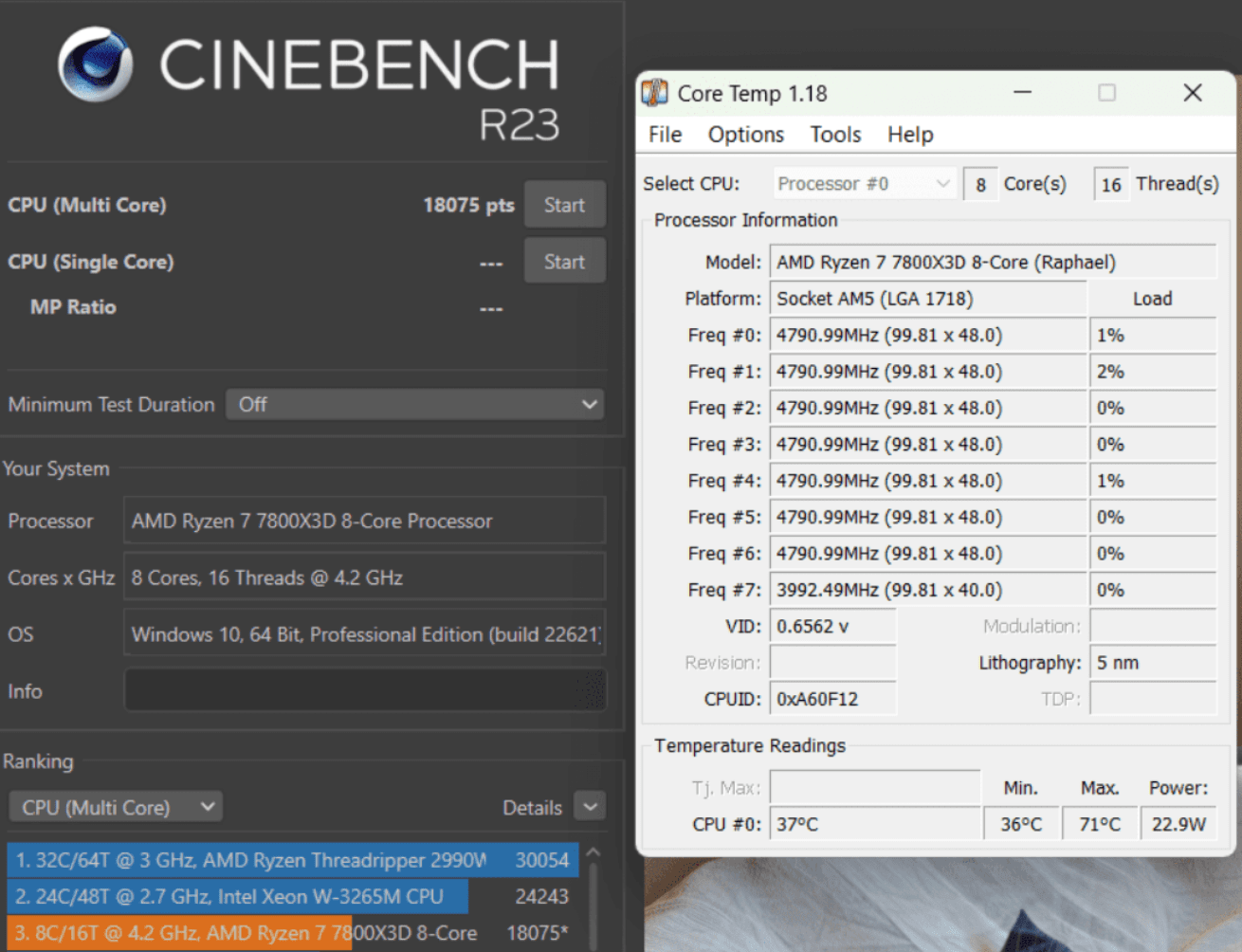Viewport: 1242px width, 952px height.
Task: Click the Cores x GHz field
Action: pos(365,577)
